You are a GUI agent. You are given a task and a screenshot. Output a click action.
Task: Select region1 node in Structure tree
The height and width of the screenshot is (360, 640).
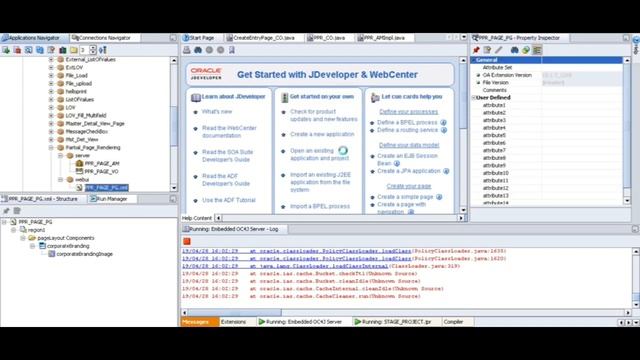coord(36,230)
